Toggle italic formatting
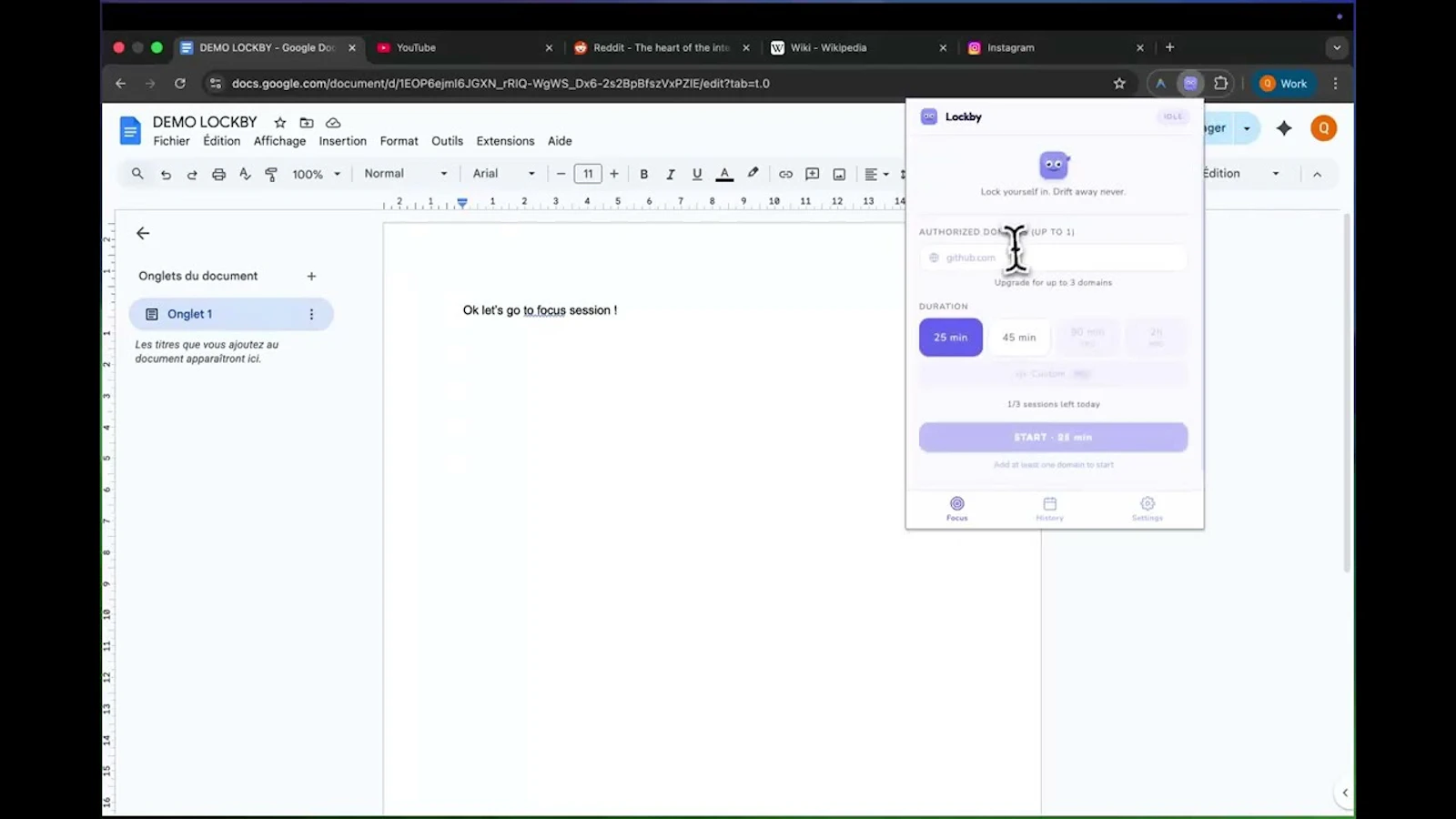1456x819 pixels. (x=670, y=173)
